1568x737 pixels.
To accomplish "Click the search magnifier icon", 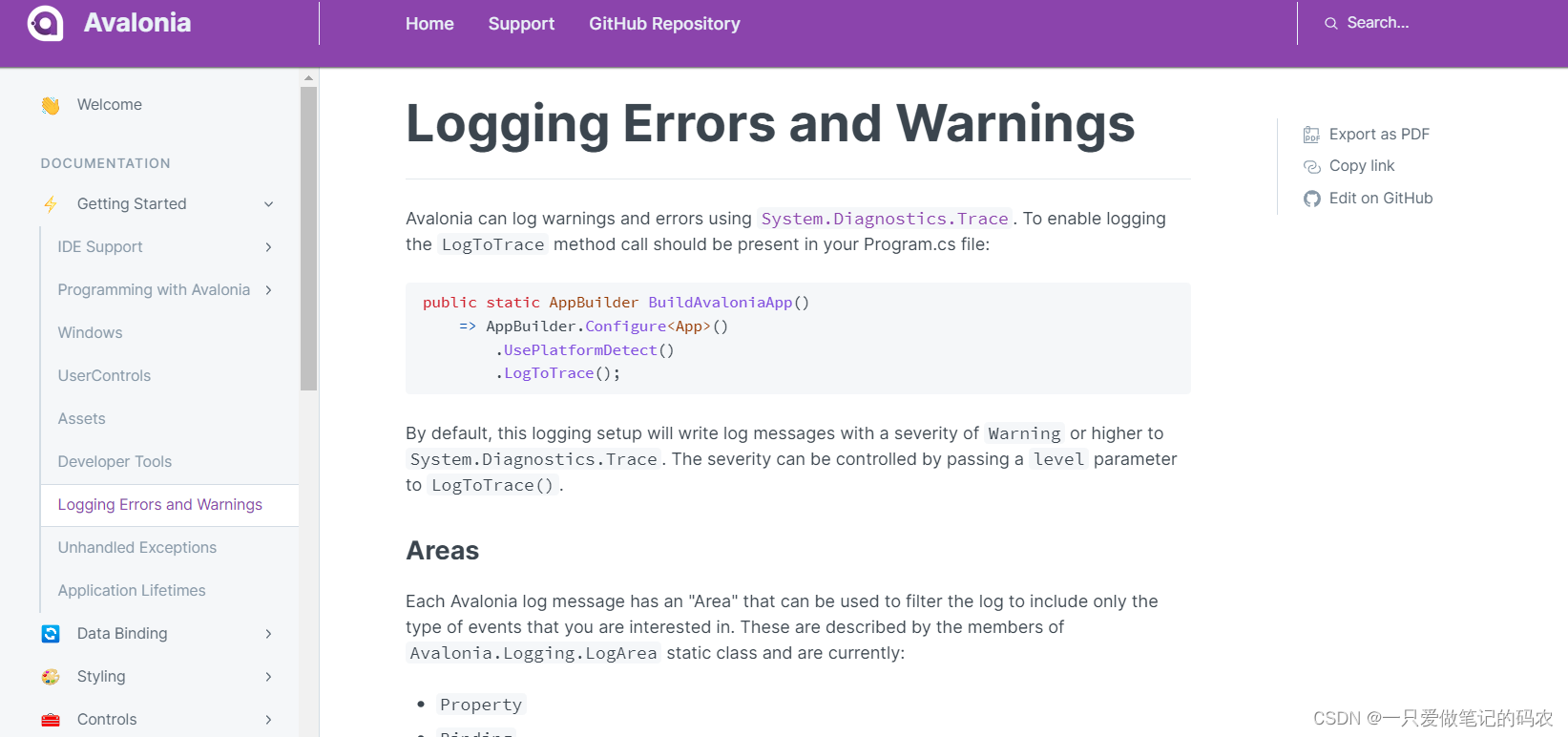I will pos(1330,23).
